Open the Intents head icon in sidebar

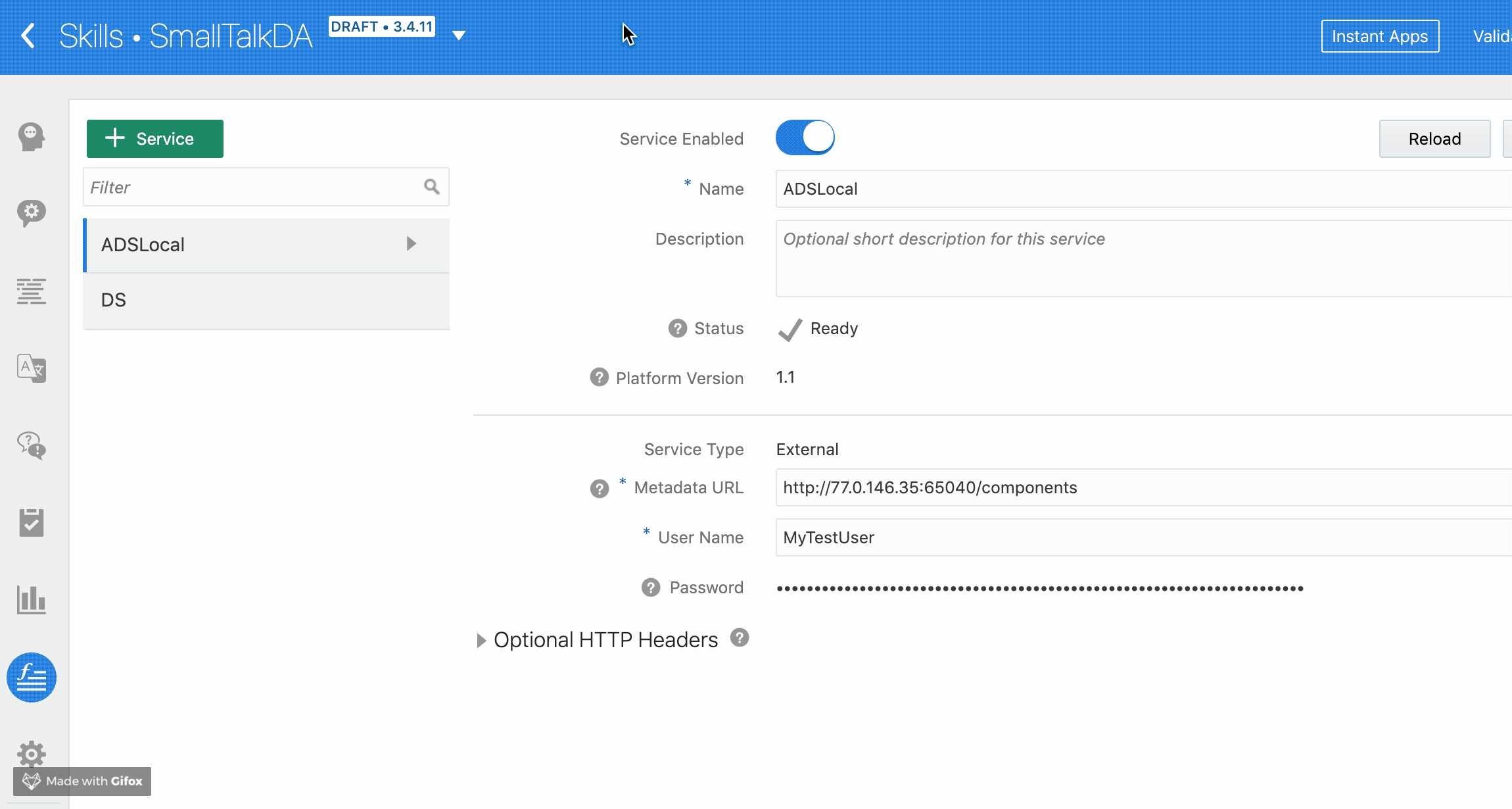click(31, 137)
